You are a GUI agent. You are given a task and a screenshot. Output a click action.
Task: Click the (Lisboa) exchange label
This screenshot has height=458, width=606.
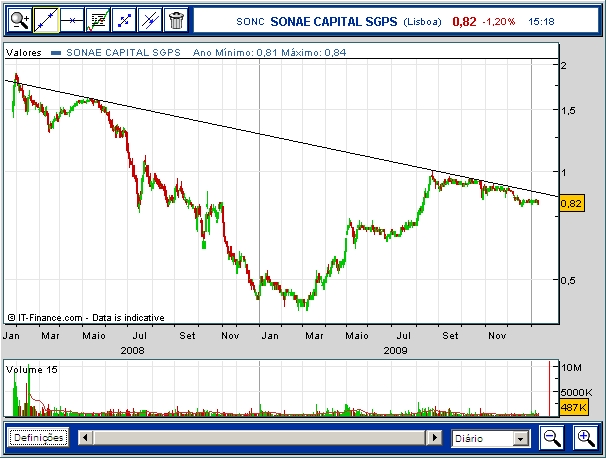pyautogui.click(x=422, y=22)
